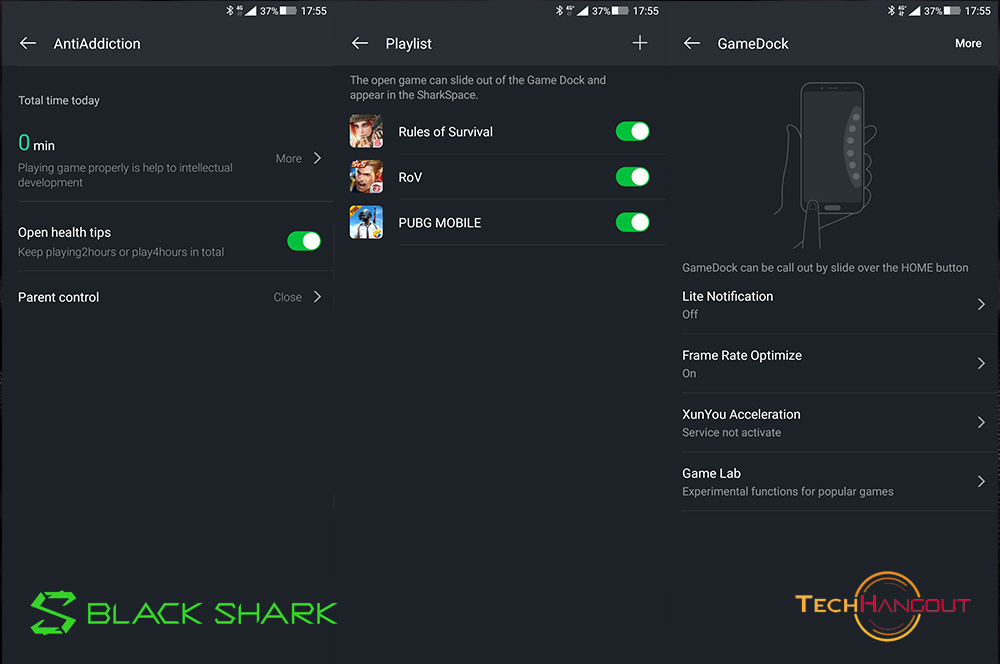Tap battery icon in Playlist status bar
This screenshot has height=664, width=1000.
coord(621,11)
